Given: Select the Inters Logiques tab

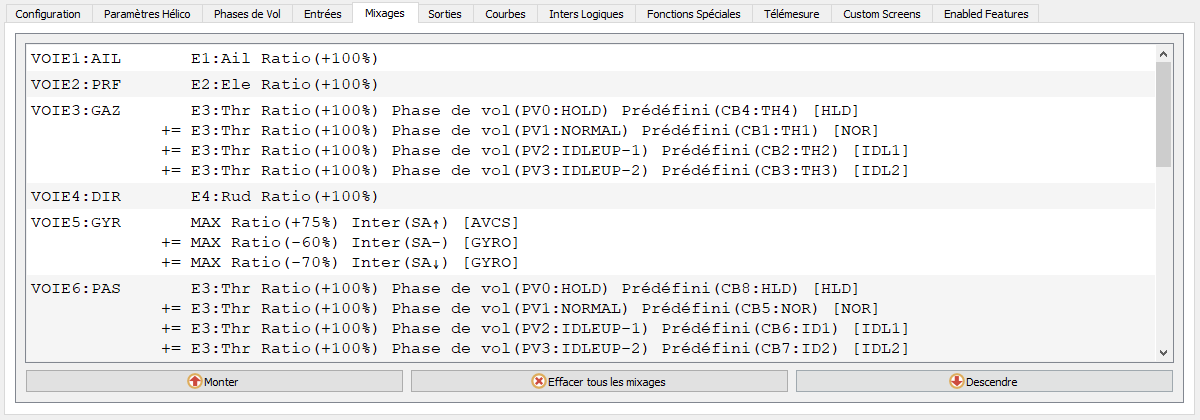Looking at the screenshot, I should pyautogui.click(x=586, y=14).
